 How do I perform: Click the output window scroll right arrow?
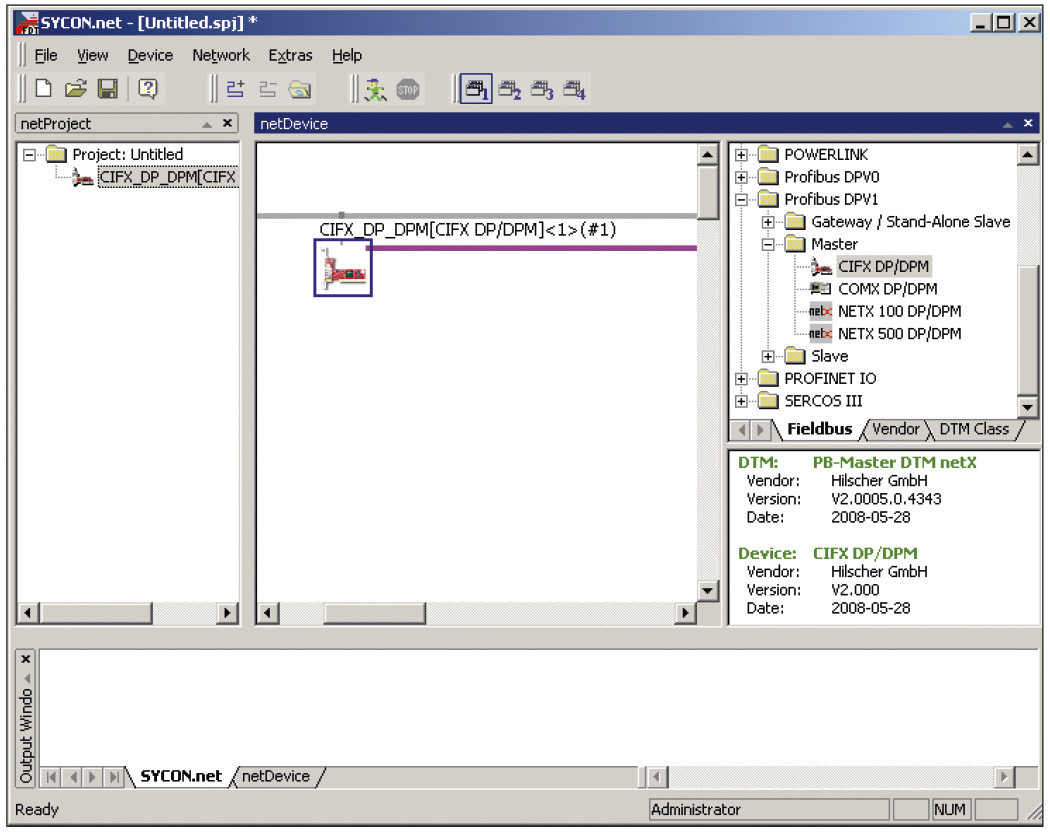point(1004,777)
